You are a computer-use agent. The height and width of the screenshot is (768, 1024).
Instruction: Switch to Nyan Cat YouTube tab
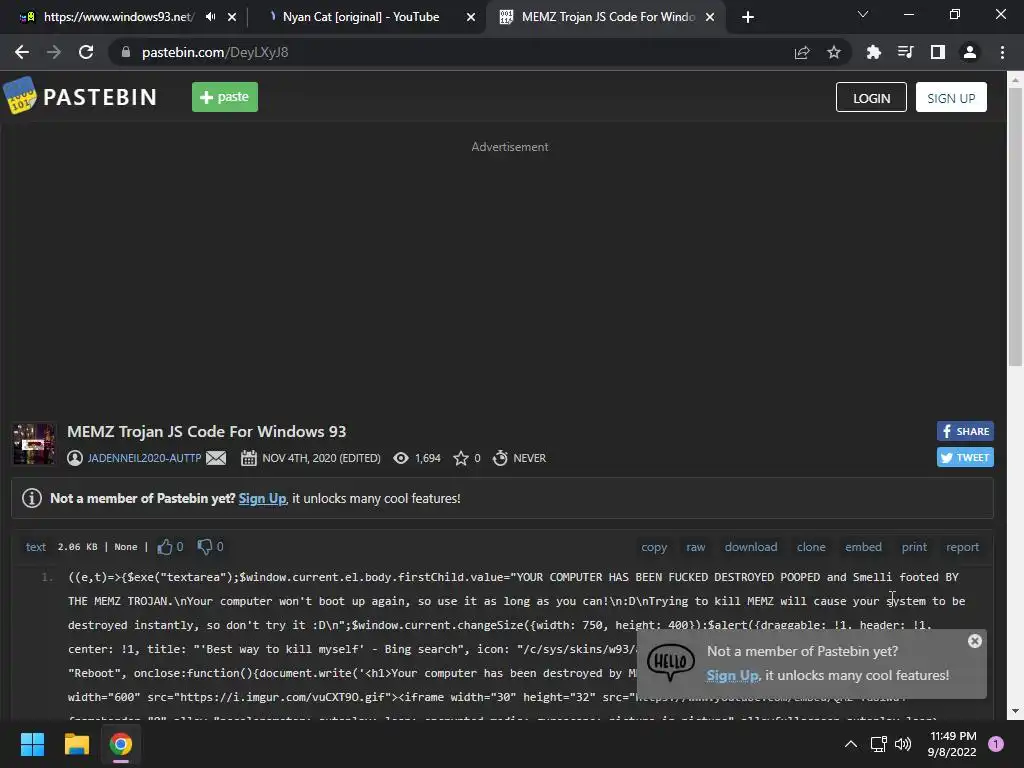click(x=360, y=17)
